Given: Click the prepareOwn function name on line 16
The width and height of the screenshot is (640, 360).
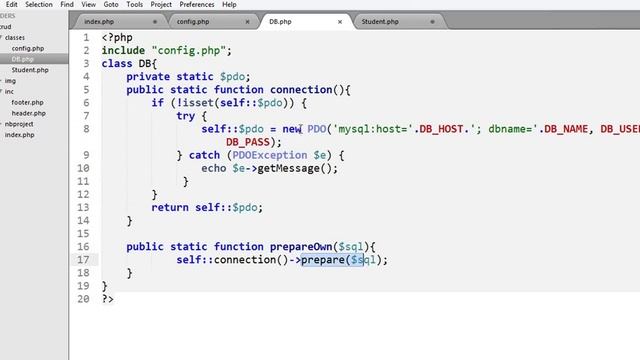Looking at the screenshot, I should 301,247.
